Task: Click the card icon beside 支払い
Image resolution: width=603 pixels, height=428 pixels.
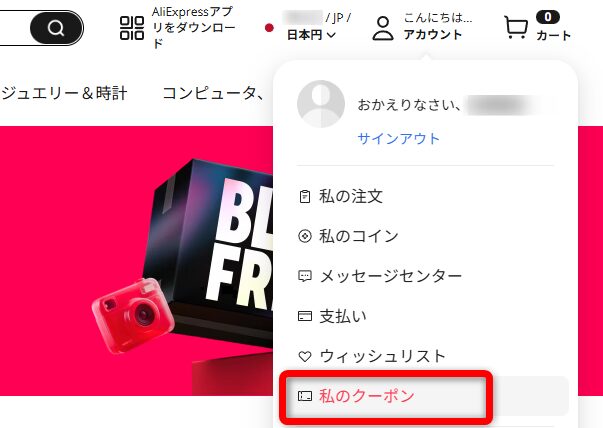Action: 305,316
